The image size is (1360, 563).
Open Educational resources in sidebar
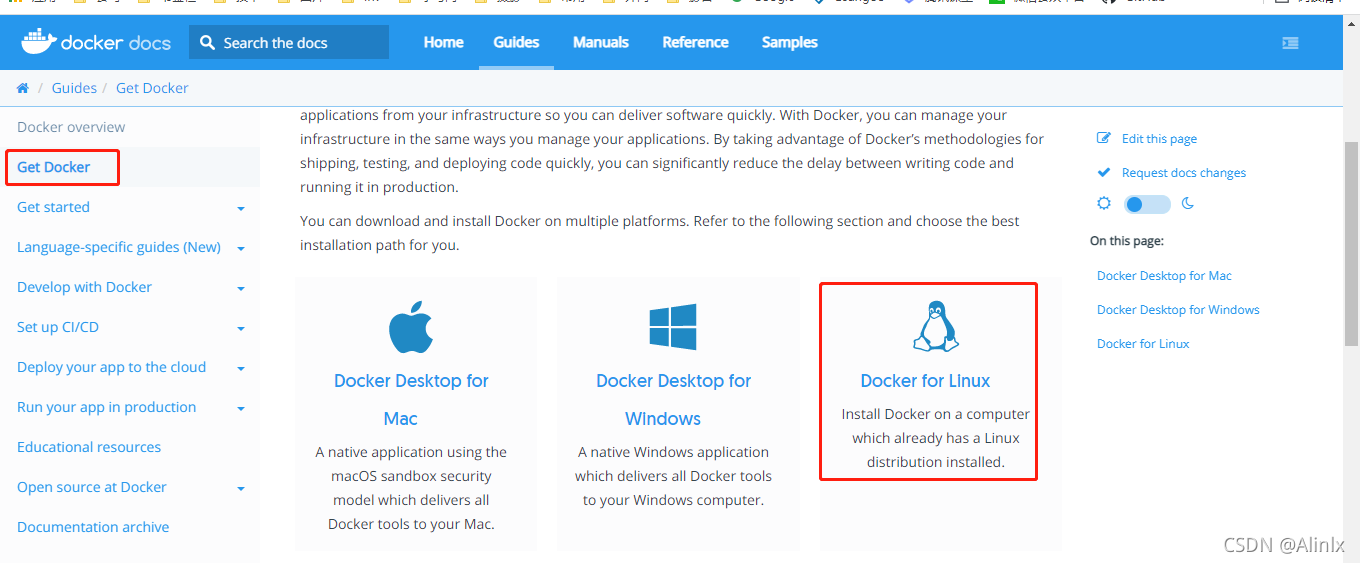(89, 447)
